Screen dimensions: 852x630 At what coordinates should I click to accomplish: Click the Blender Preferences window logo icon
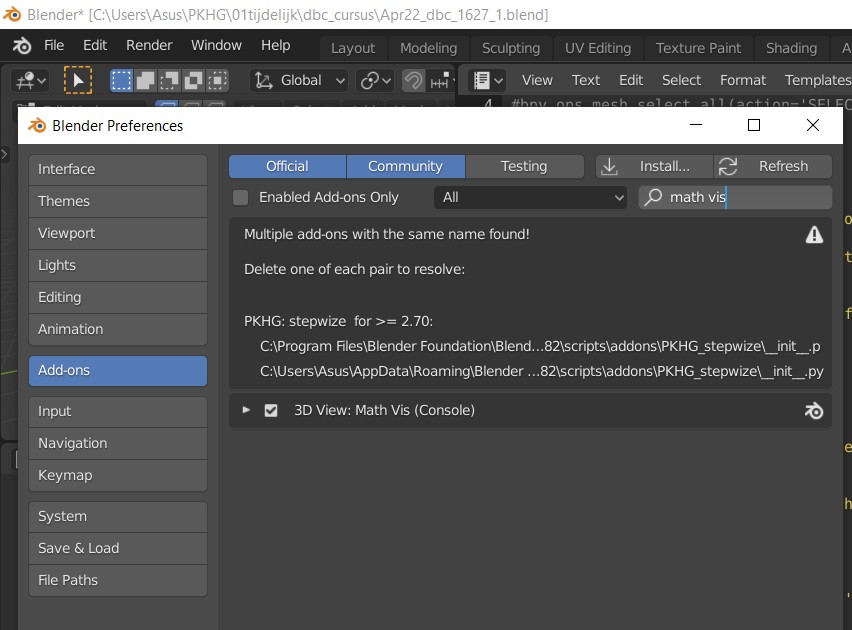[x=37, y=126]
